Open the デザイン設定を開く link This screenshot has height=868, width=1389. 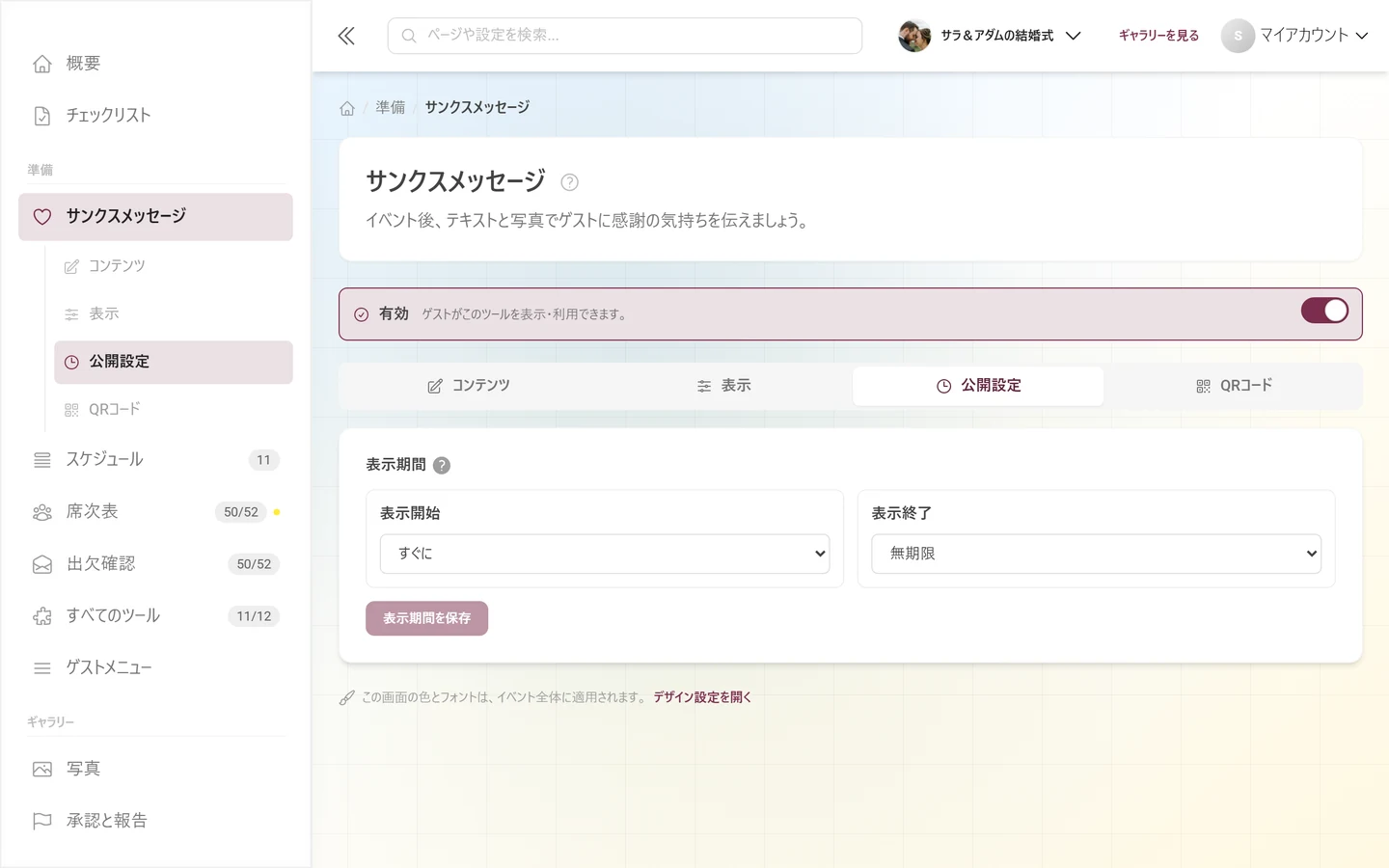point(702,697)
